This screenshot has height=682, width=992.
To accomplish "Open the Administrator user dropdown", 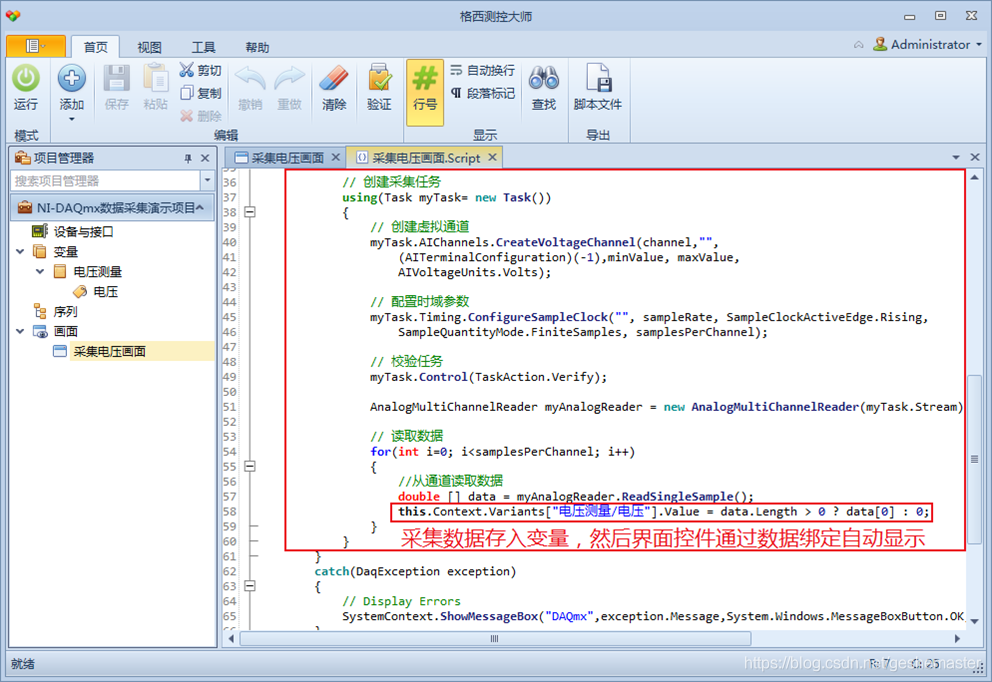I will (923, 45).
